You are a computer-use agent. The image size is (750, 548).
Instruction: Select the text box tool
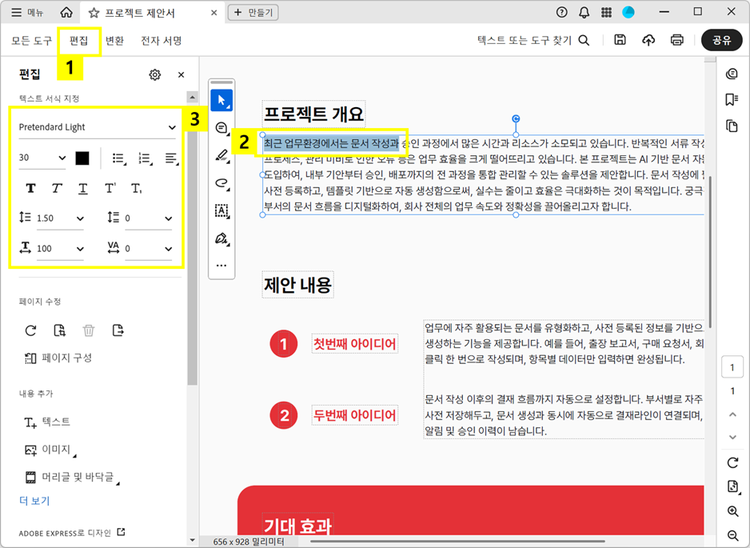(x=221, y=210)
